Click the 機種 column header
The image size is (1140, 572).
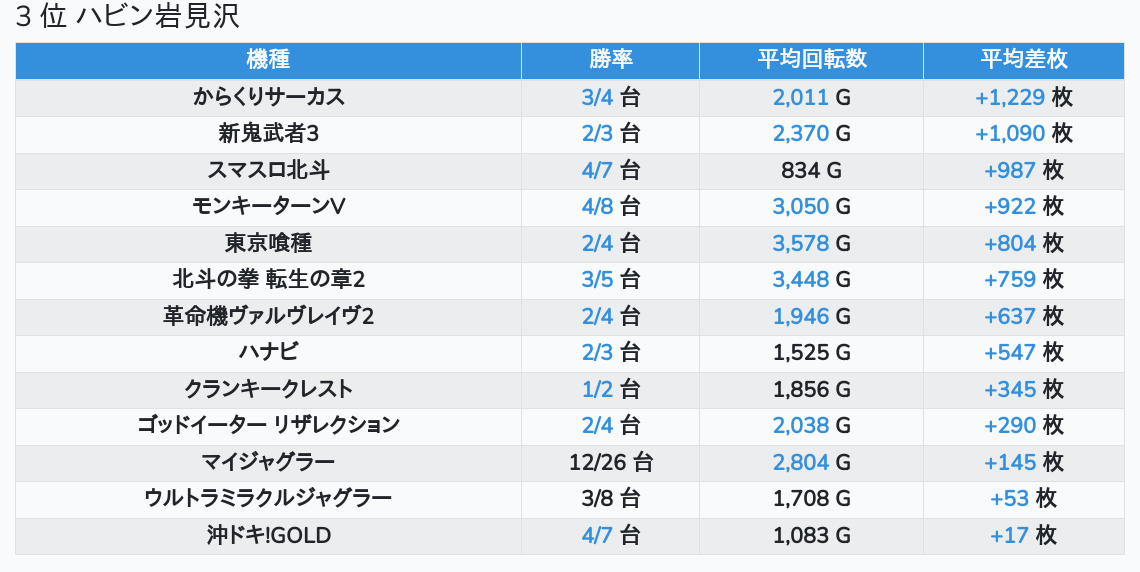tap(268, 60)
